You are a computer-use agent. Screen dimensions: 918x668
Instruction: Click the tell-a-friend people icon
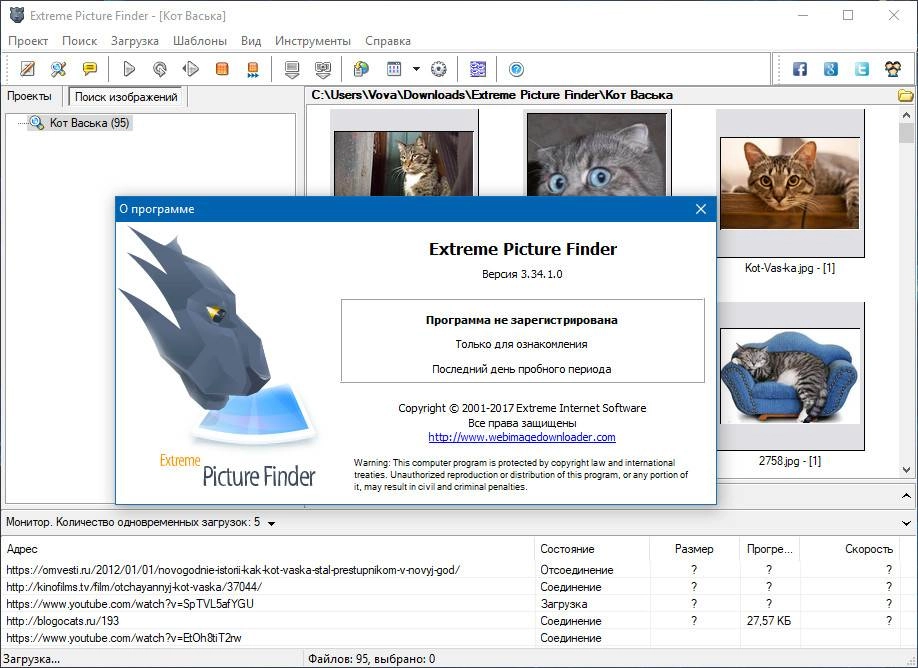[893, 69]
